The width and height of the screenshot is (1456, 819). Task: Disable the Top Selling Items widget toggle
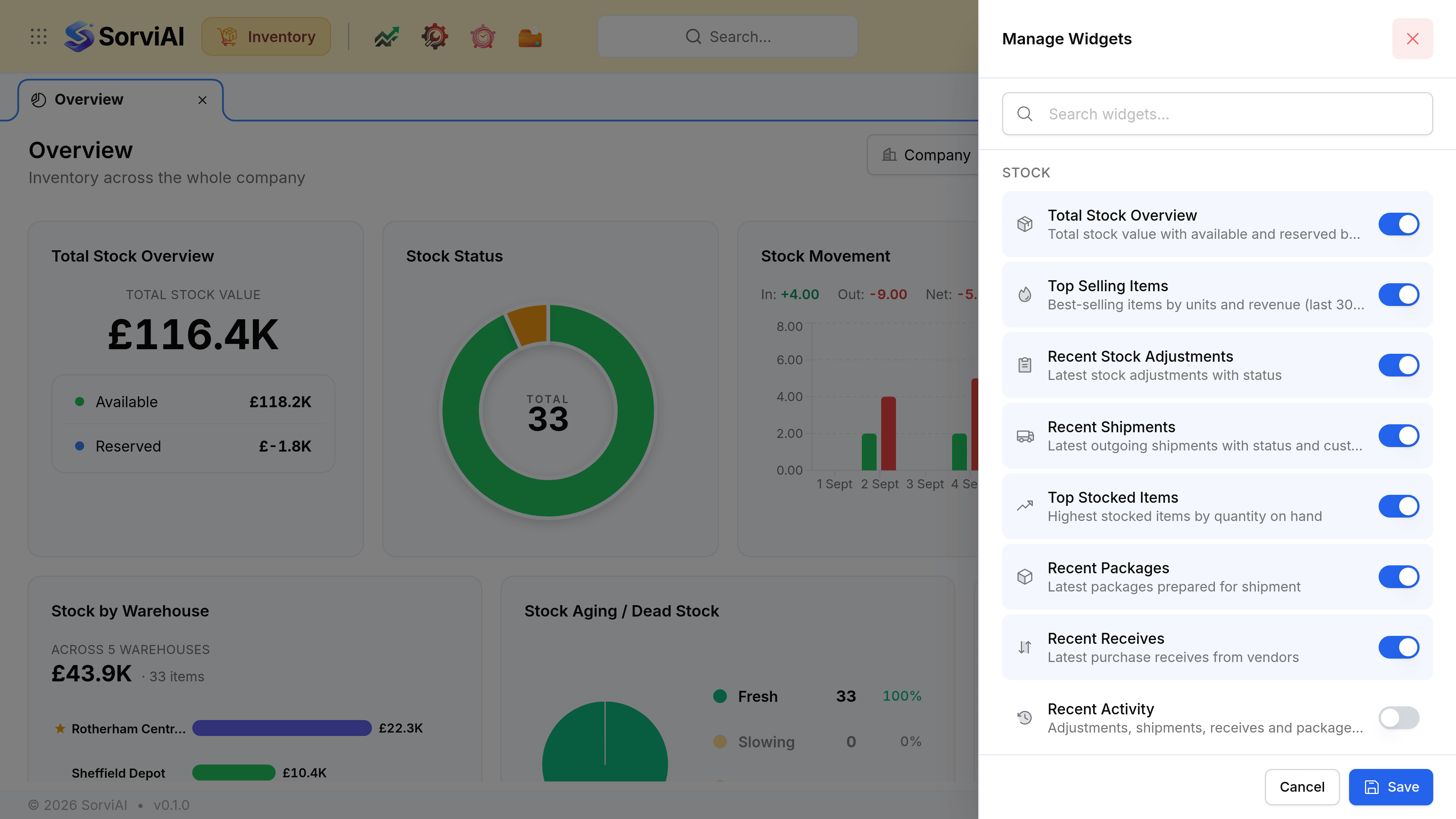click(x=1398, y=295)
